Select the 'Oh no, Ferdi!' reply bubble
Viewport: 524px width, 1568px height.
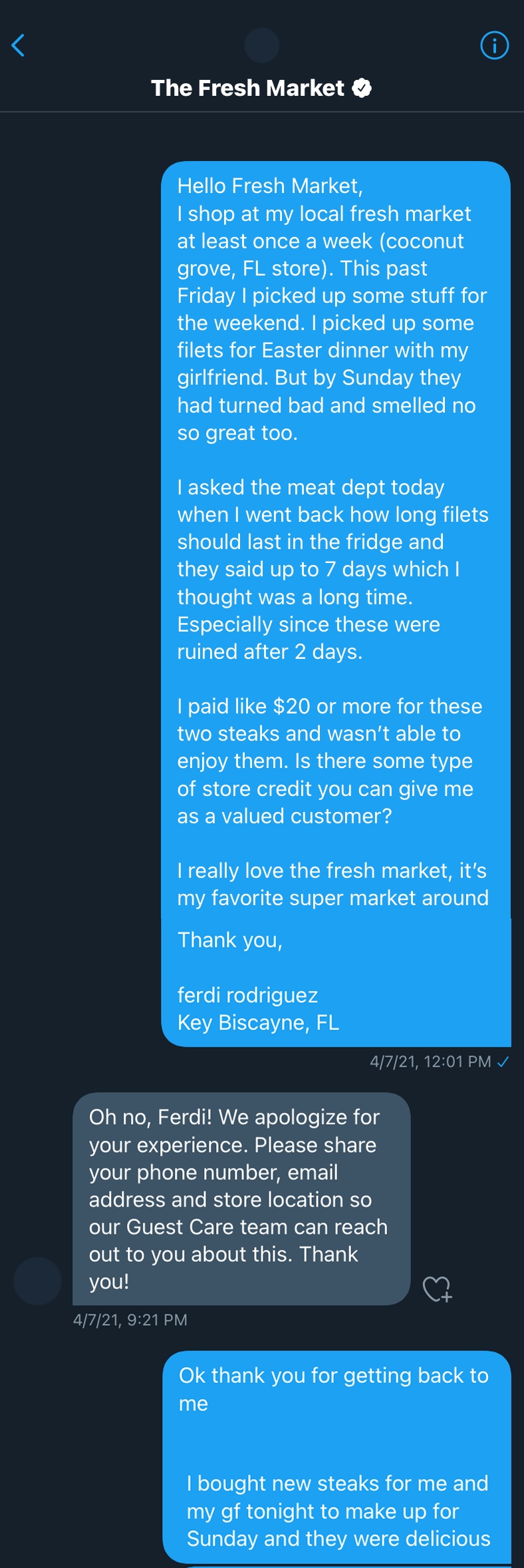[241, 1199]
